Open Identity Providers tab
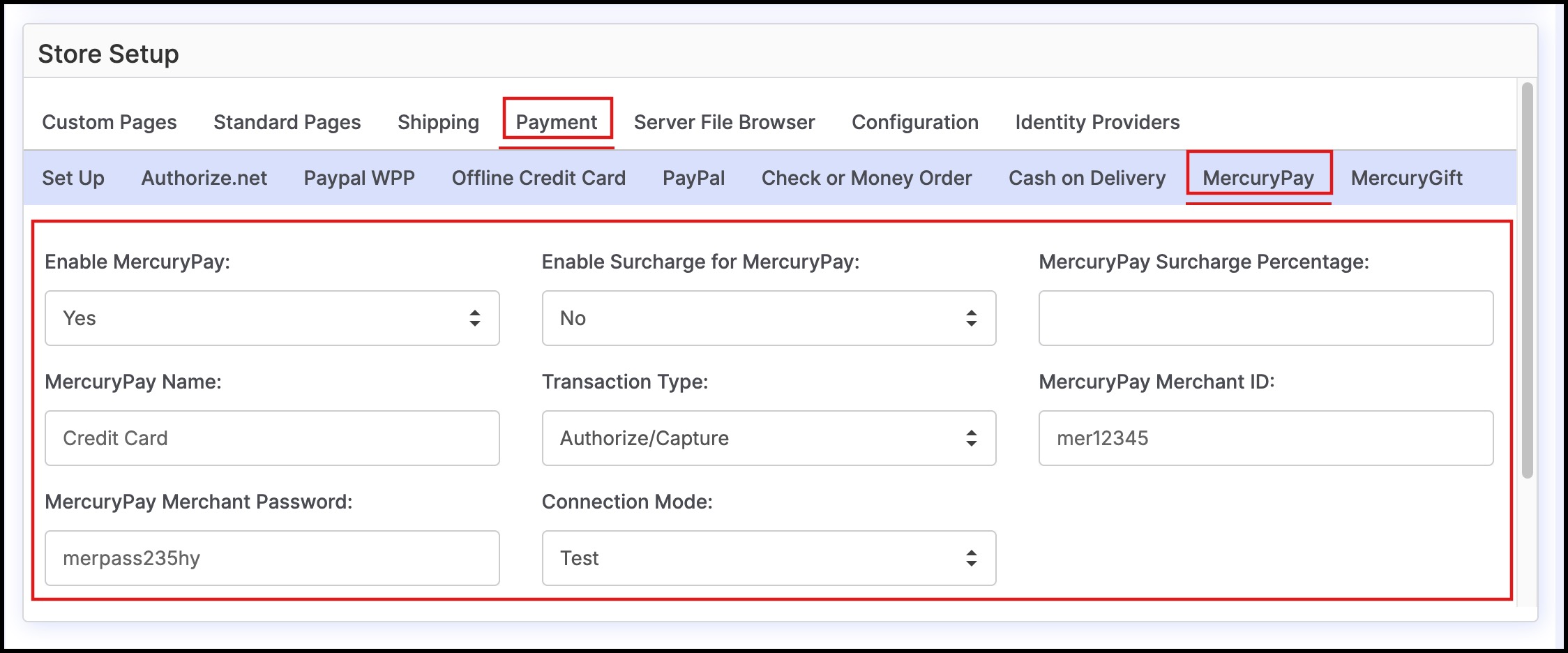 [1097, 122]
